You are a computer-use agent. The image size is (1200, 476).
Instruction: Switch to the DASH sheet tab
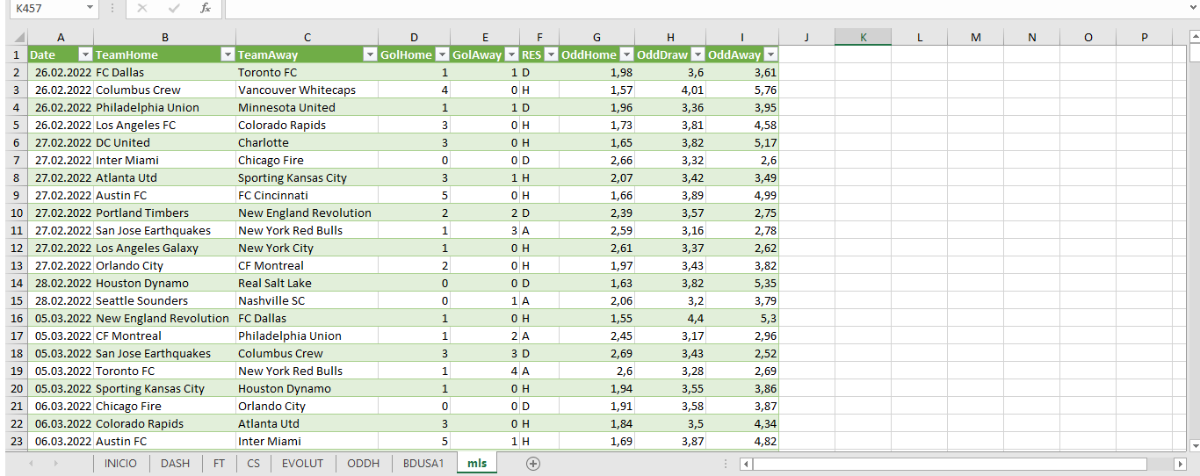pos(175,464)
